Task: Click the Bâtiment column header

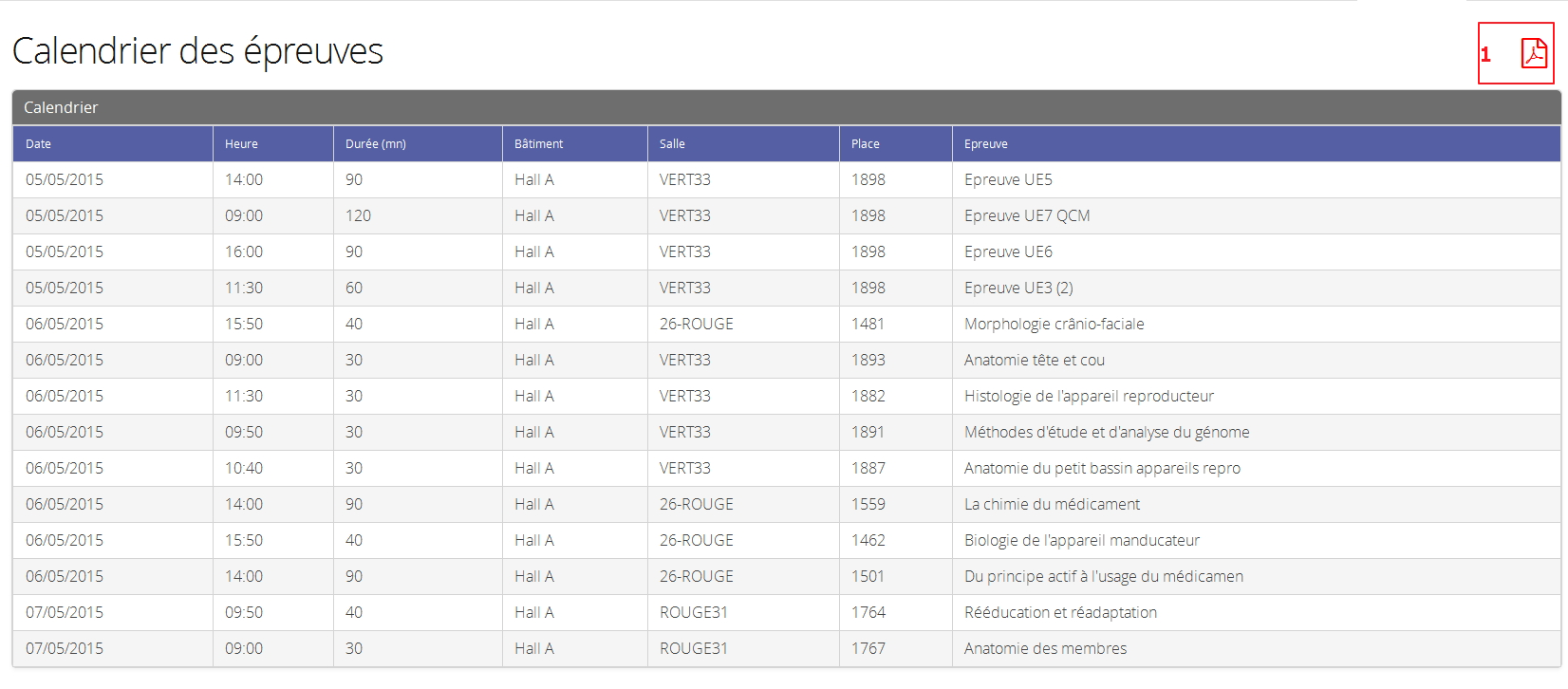Action: pyautogui.click(x=538, y=144)
